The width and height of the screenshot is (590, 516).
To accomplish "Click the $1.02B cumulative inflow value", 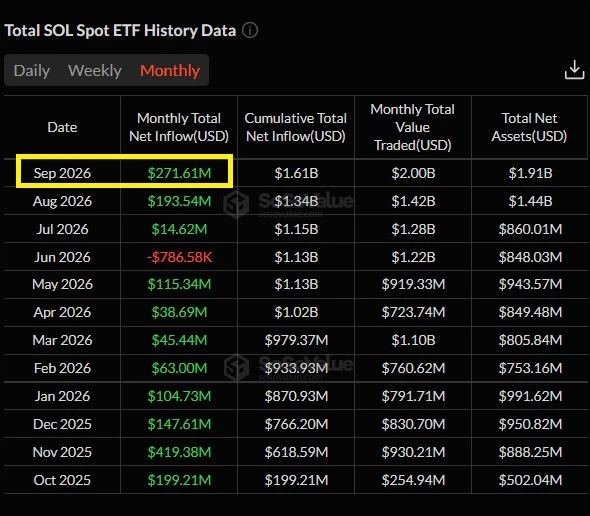I will pyautogui.click(x=296, y=312).
